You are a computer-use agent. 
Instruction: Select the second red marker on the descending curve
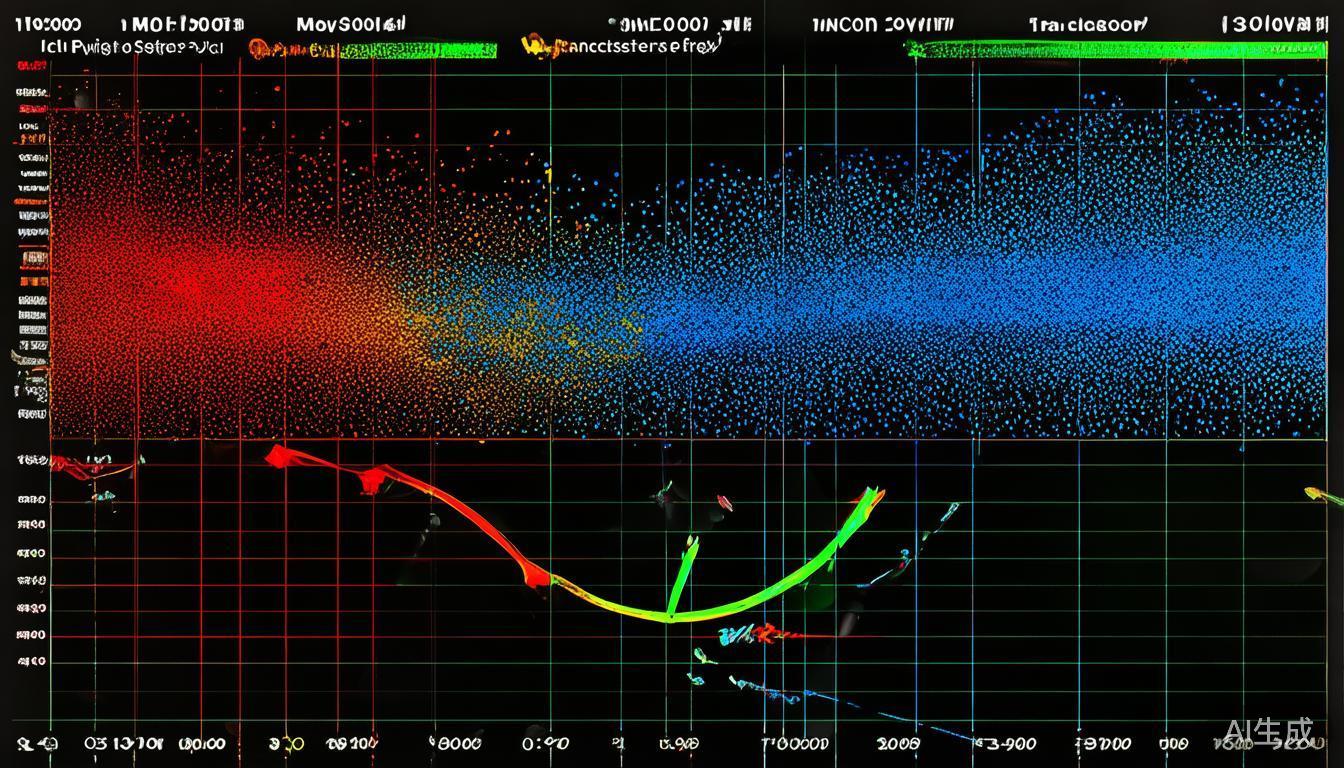372,480
